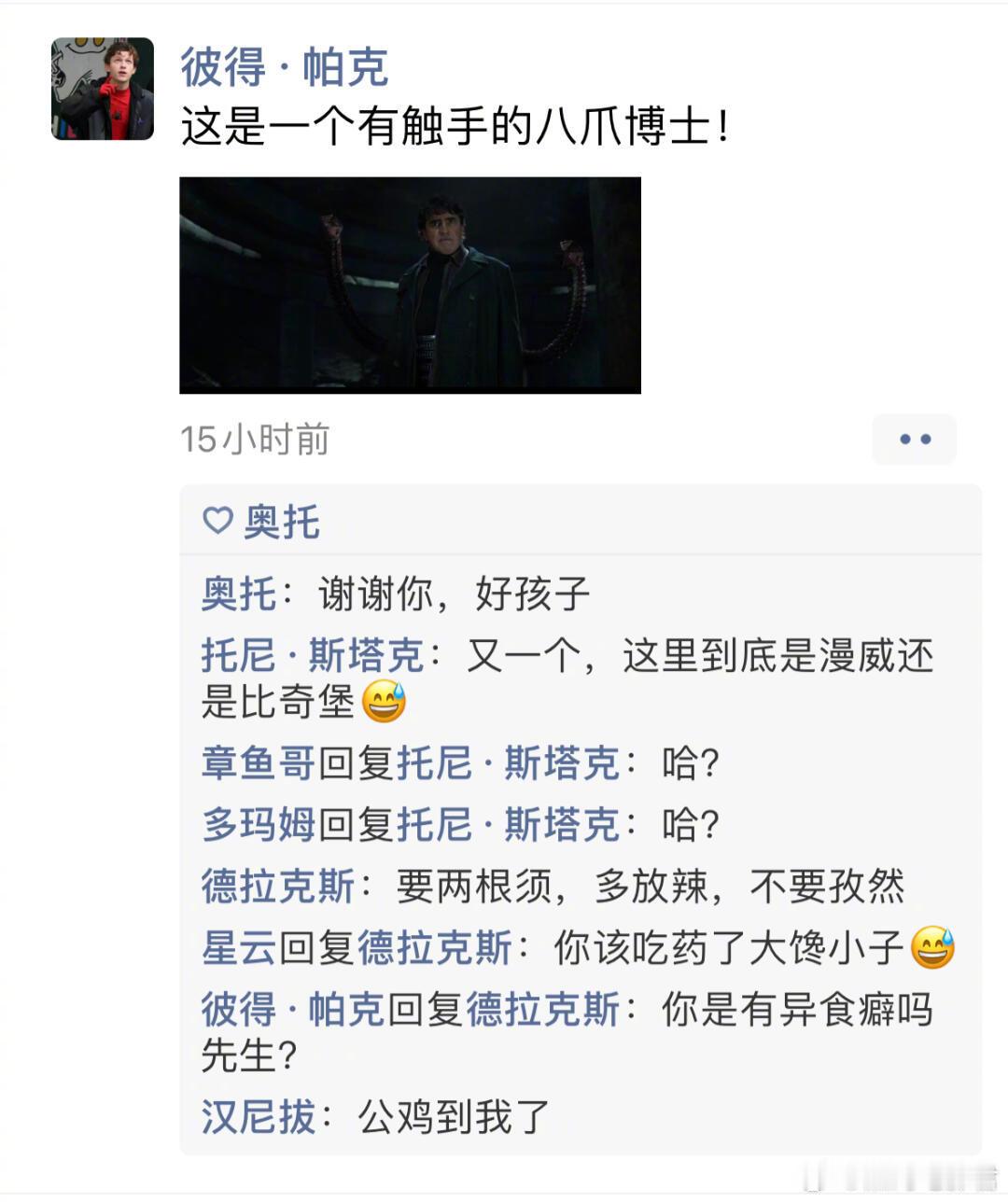Open 多玛姆's profile from the comments
This screenshot has height=1202, width=1008.
tap(259, 824)
